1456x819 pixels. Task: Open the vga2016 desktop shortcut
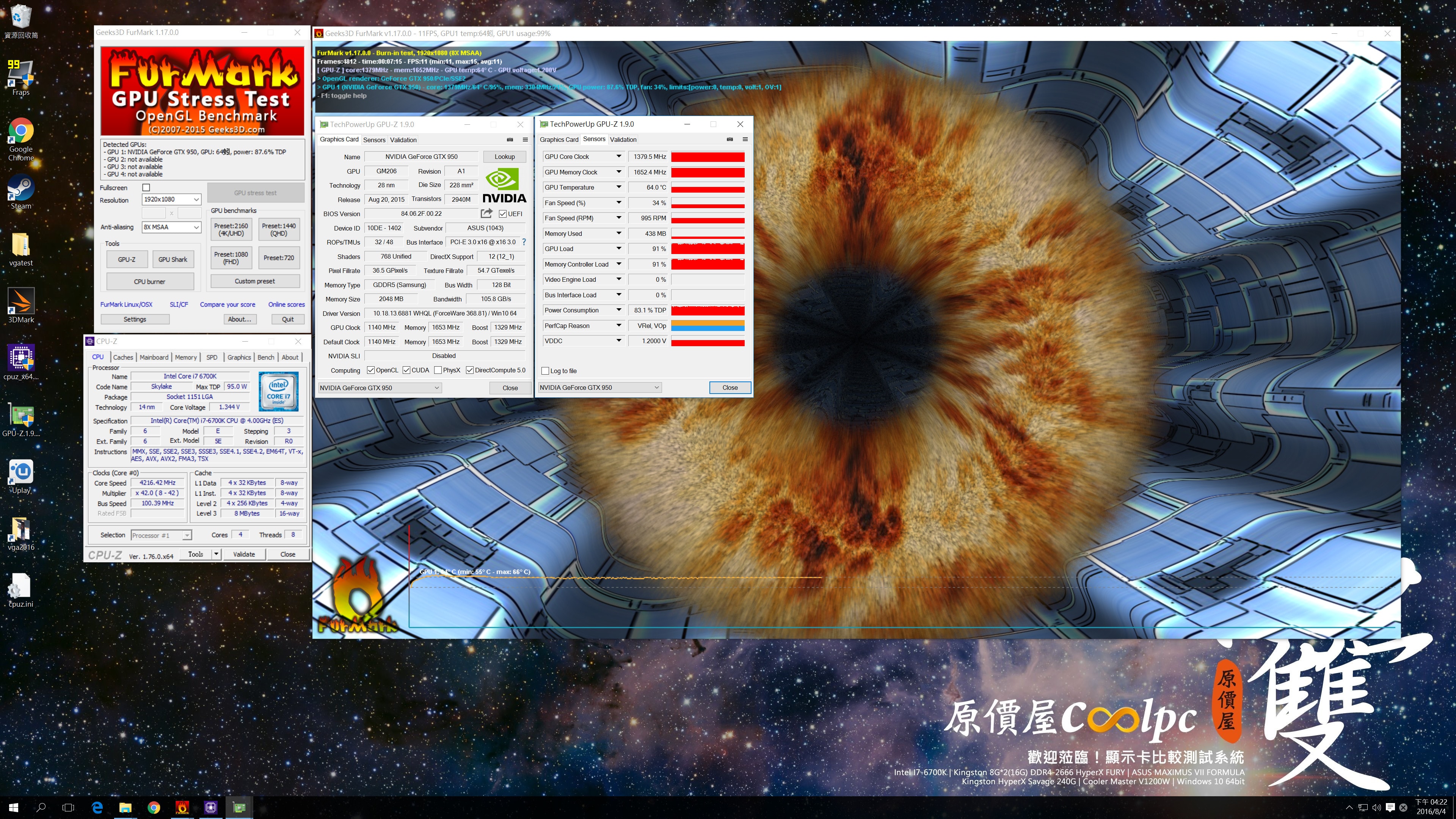[x=21, y=533]
